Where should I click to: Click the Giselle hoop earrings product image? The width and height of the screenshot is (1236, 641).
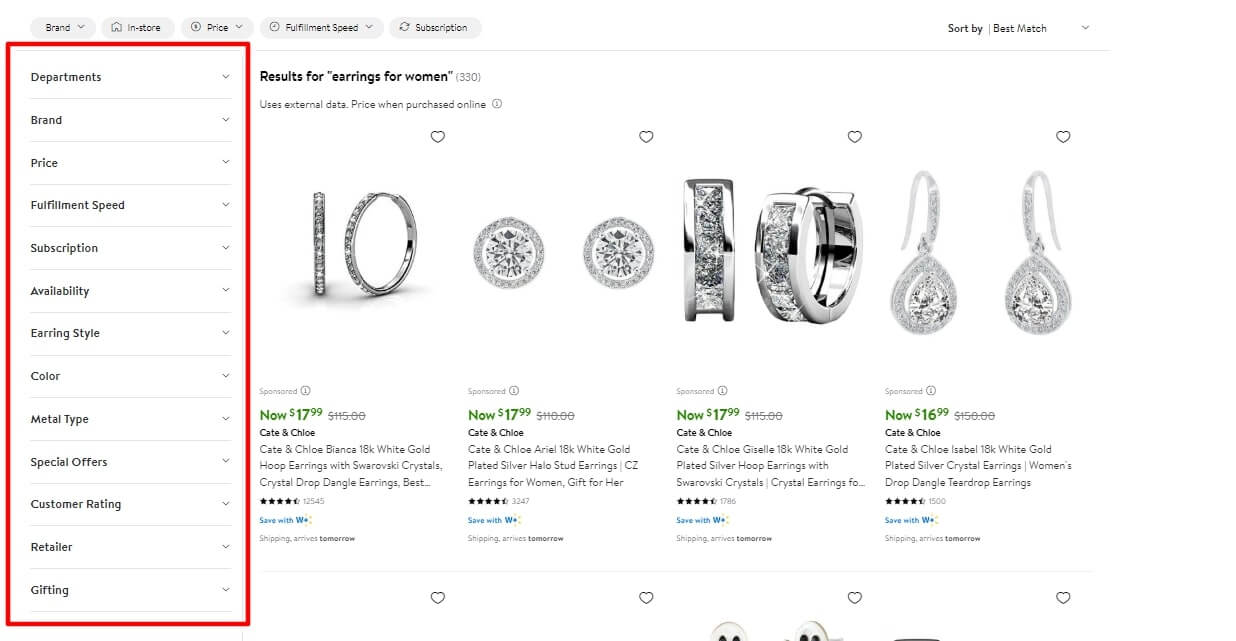(x=771, y=250)
